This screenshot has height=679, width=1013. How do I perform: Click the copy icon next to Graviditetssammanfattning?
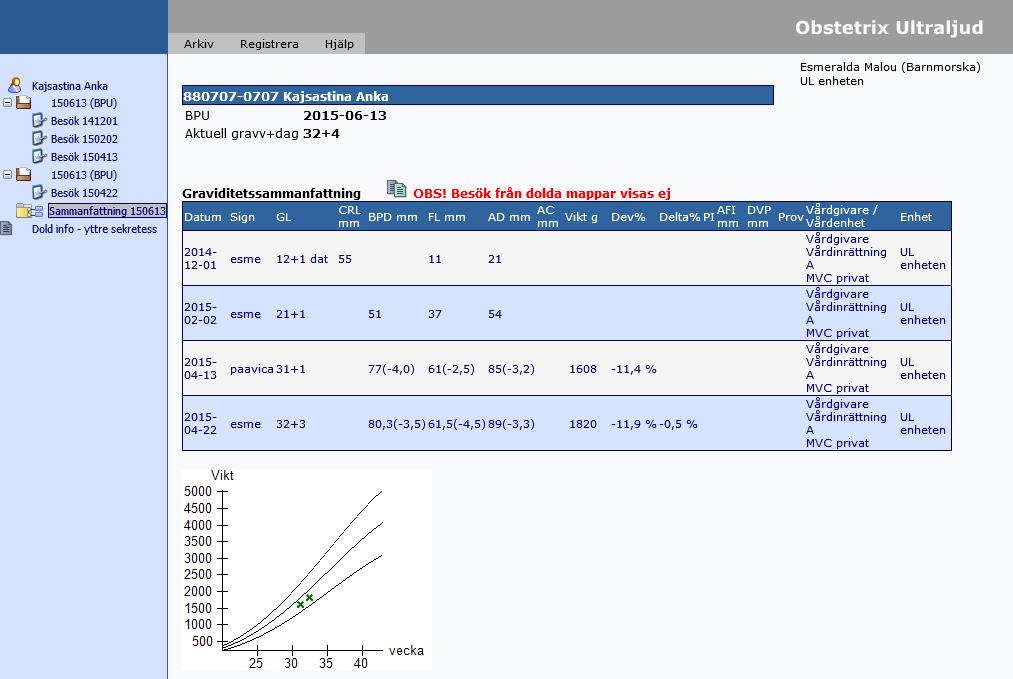tap(397, 189)
